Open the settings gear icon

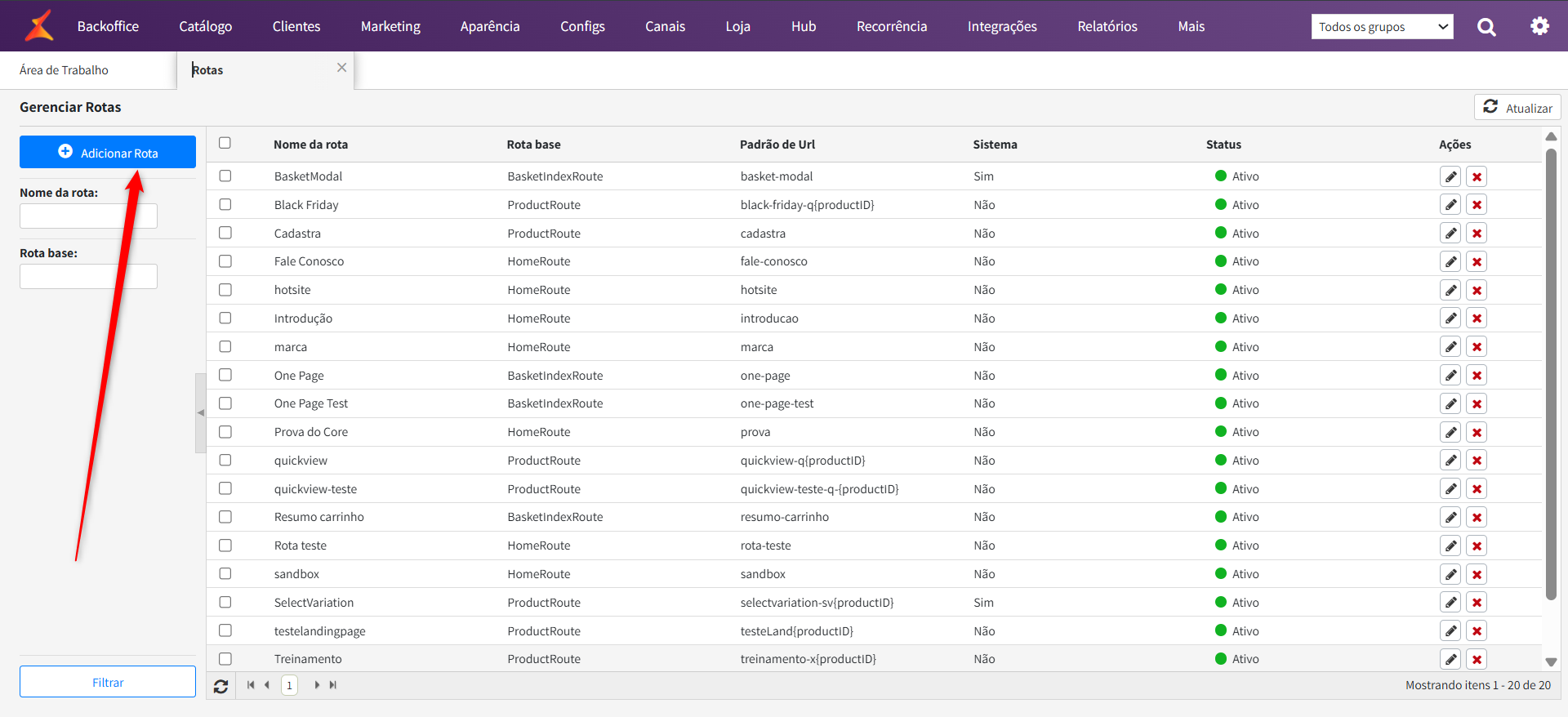pos(1539,26)
